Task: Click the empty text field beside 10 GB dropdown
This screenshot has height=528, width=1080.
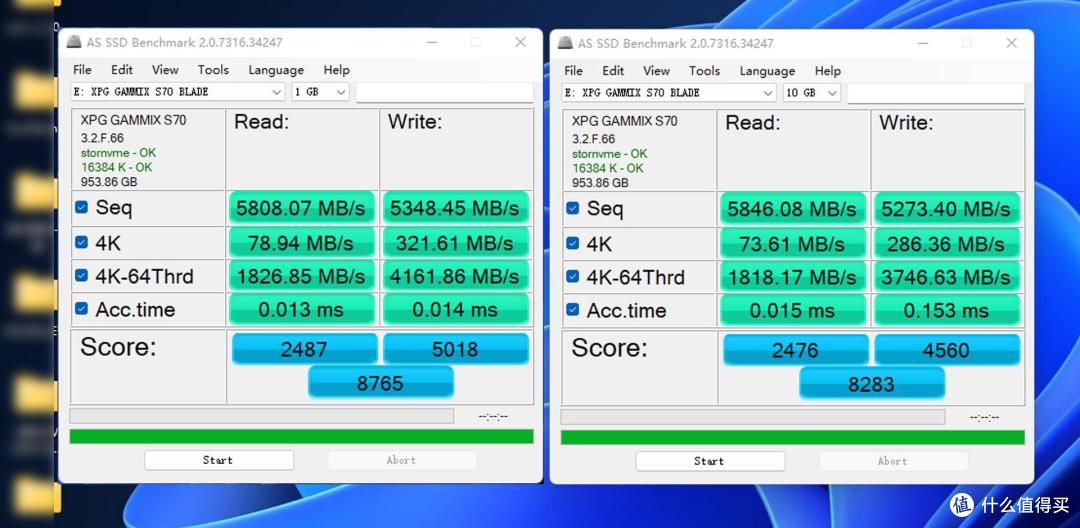Action: click(x=935, y=92)
